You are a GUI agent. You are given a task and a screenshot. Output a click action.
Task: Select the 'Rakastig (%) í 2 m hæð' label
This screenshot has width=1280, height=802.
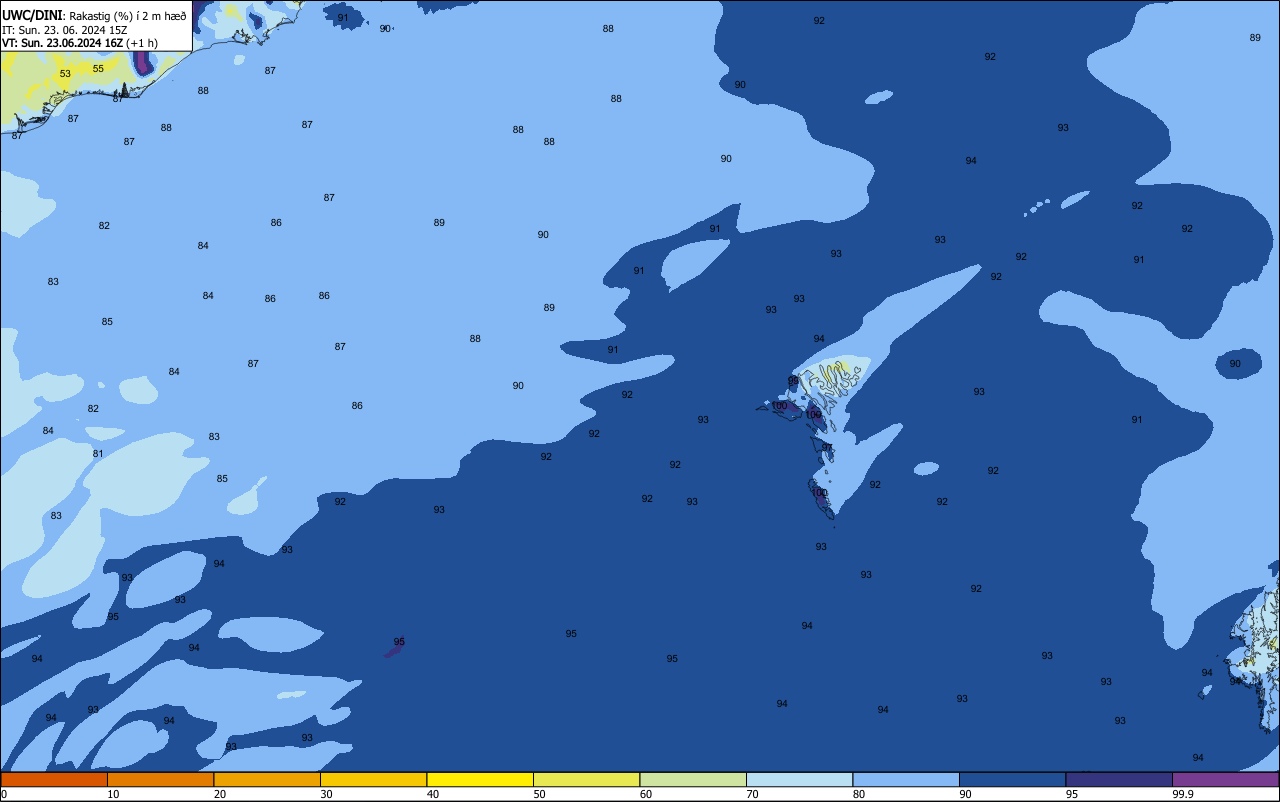(128, 16)
